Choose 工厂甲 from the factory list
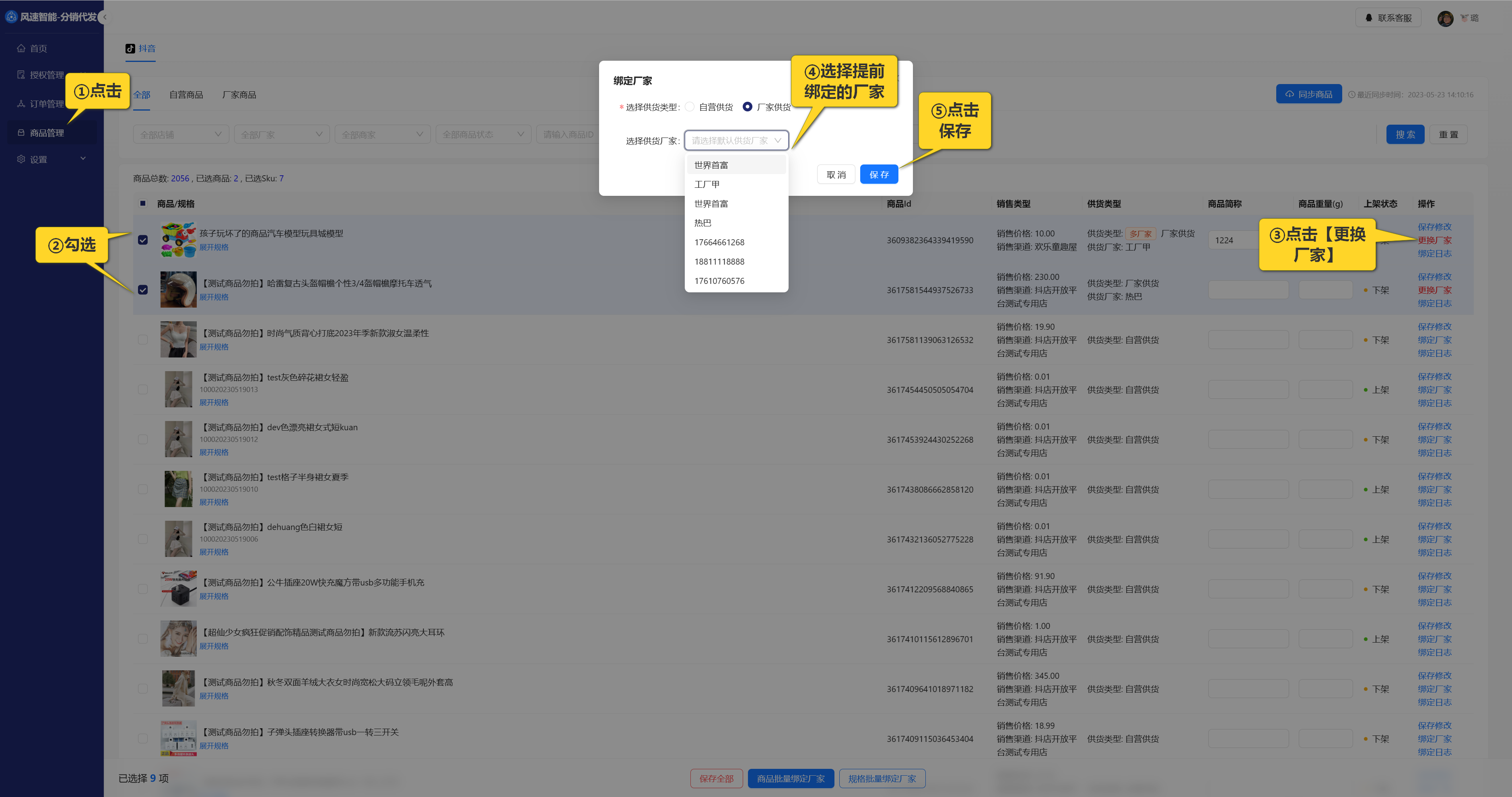The height and width of the screenshot is (797, 1512). tap(707, 184)
